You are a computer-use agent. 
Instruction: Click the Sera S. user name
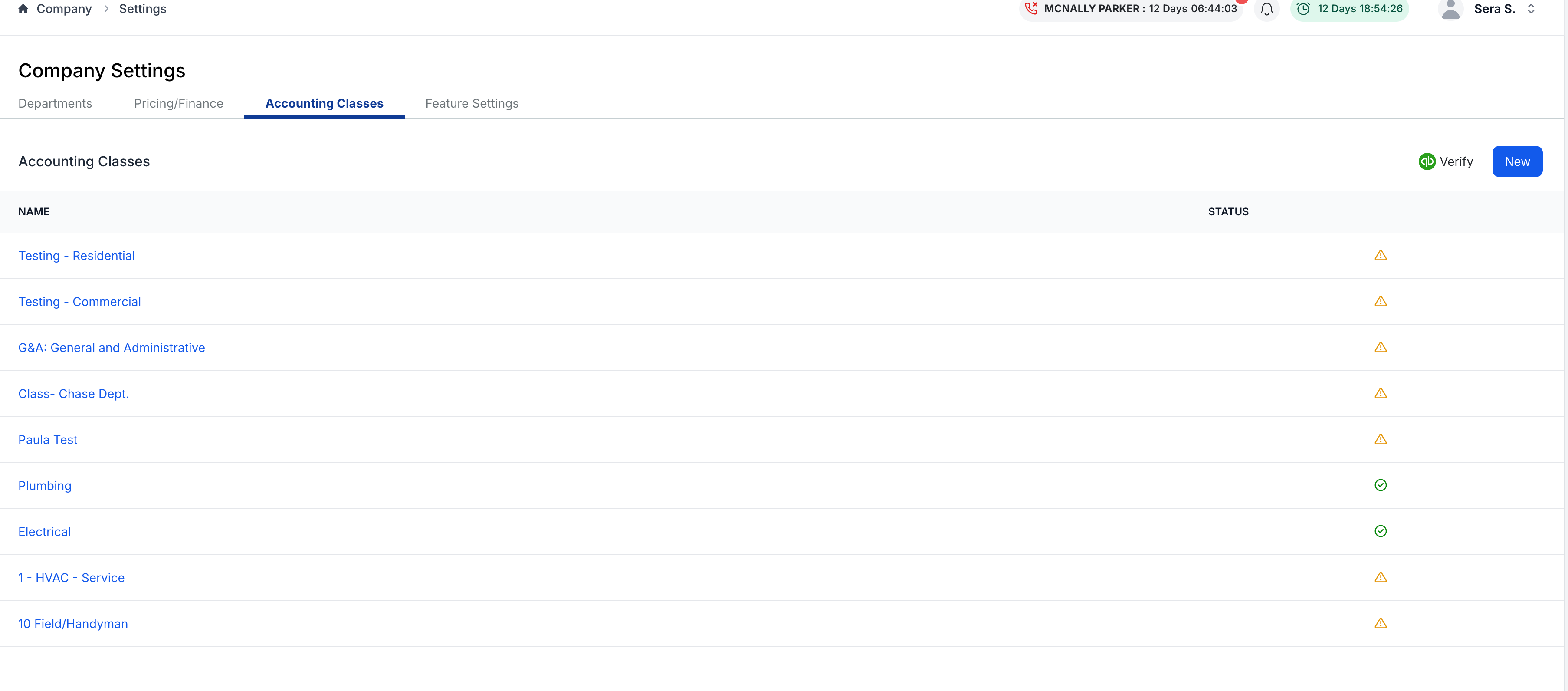[x=1494, y=9]
